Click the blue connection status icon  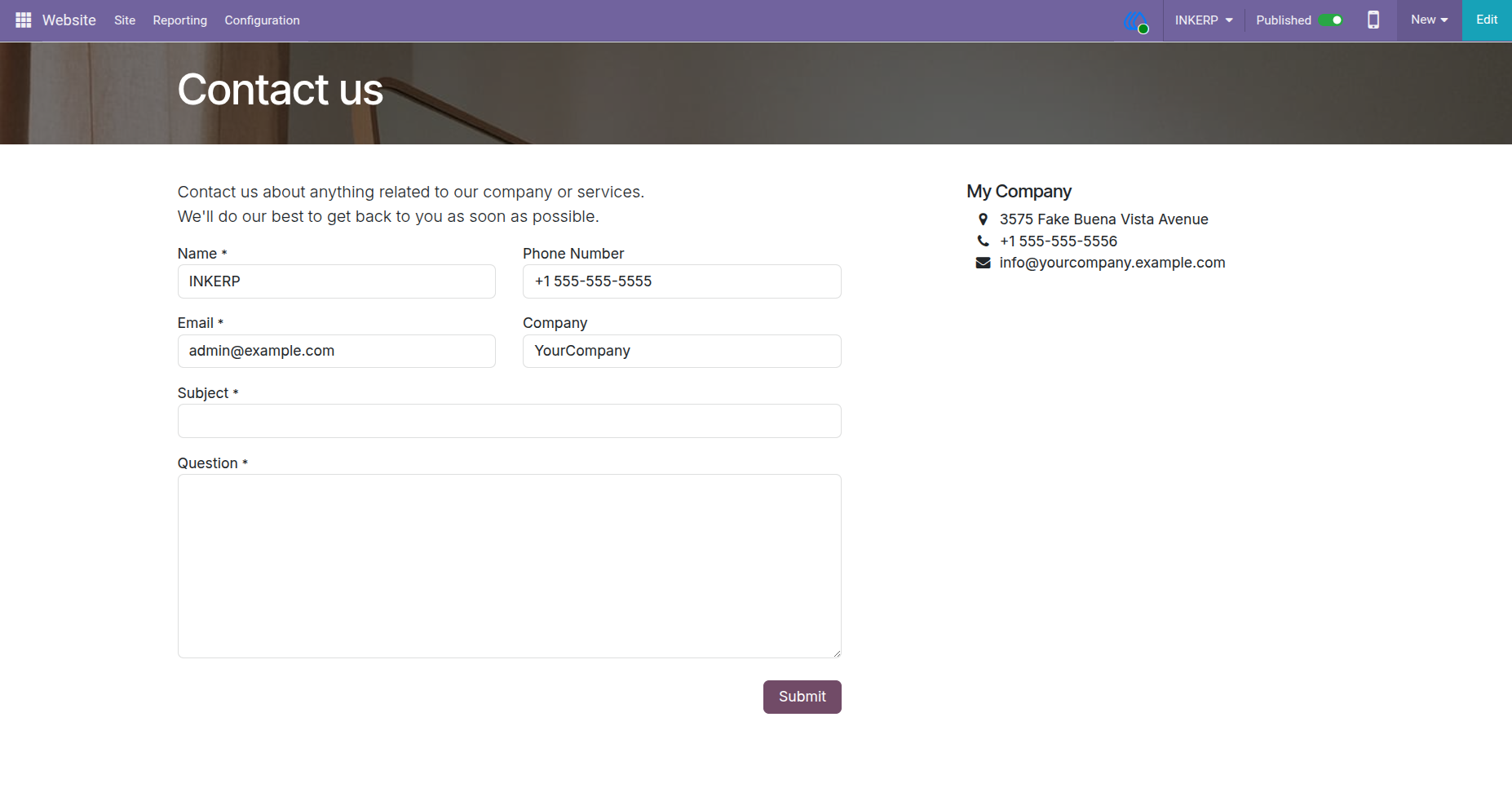1135,21
